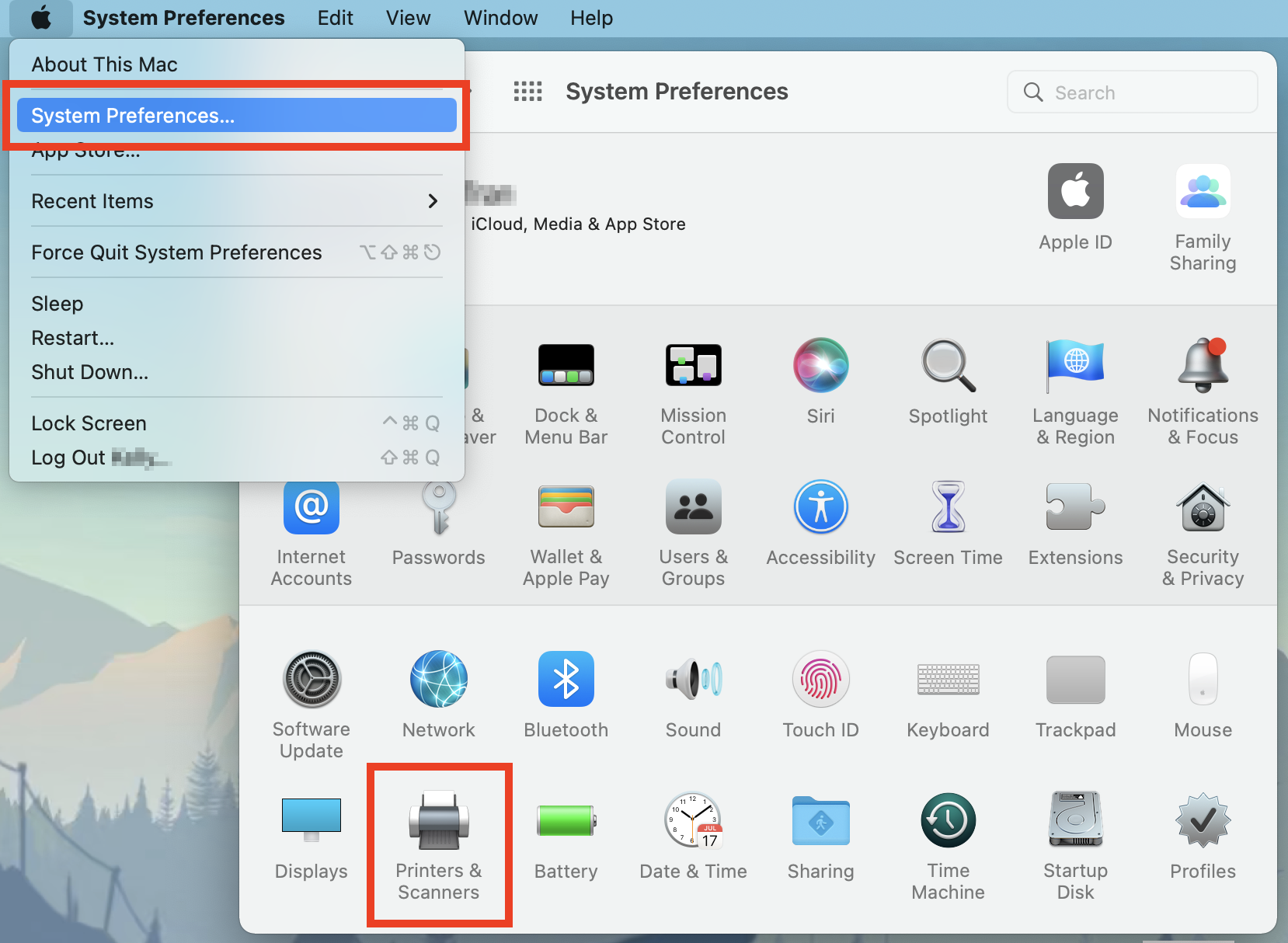Click 'iCloud, Media & App Store' text
1288x943 pixels.
[x=578, y=224]
